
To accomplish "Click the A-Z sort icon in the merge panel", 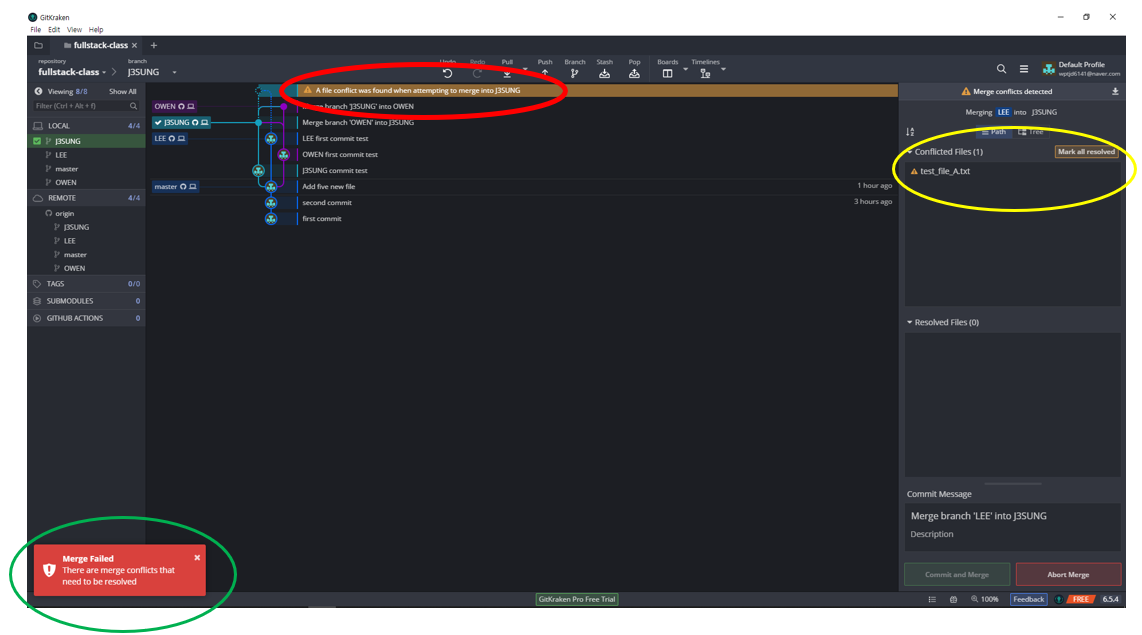I will (910, 132).
